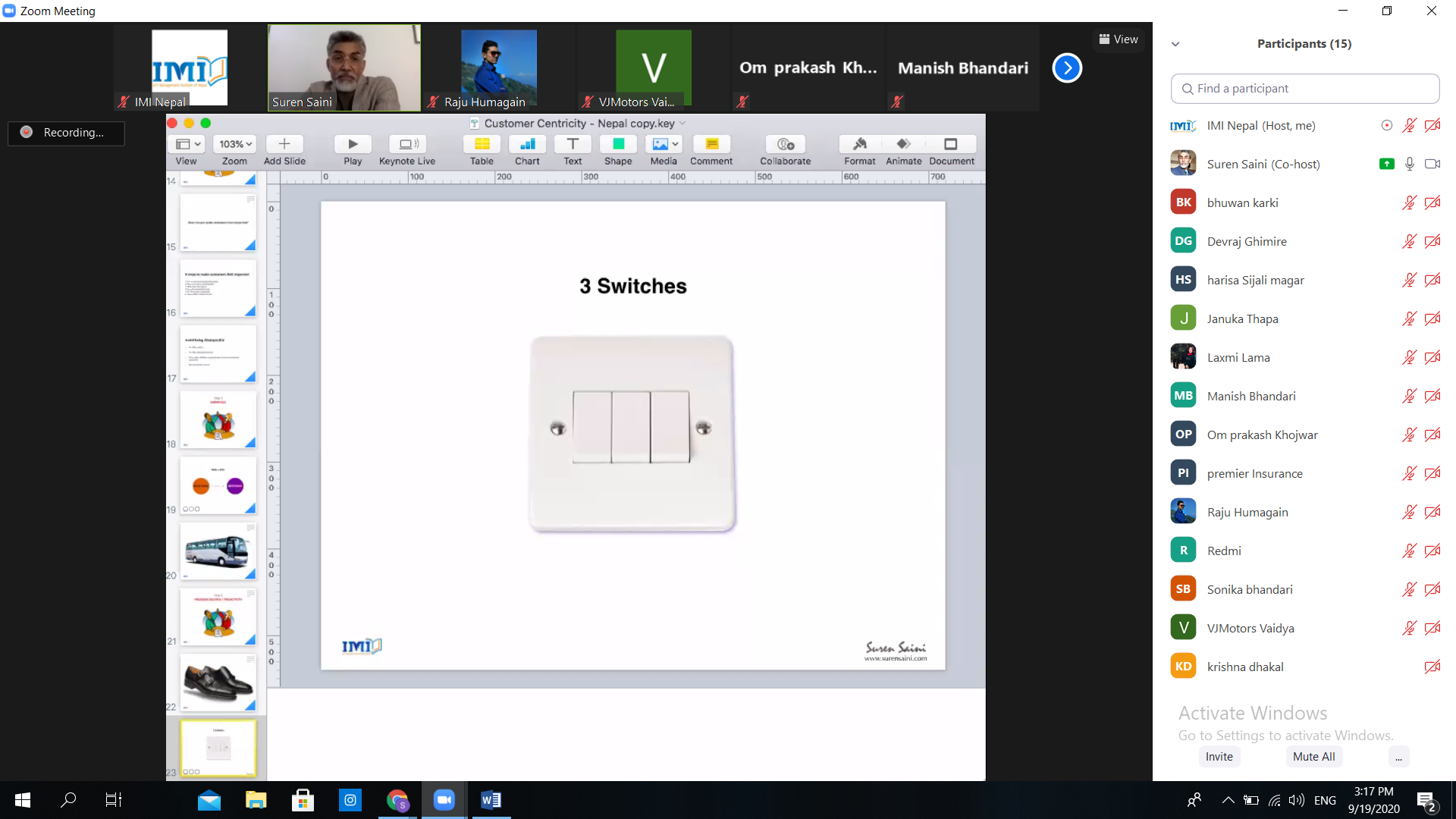This screenshot has height=819, width=1456.
Task: Open the Table tool icon
Action: (482, 144)
